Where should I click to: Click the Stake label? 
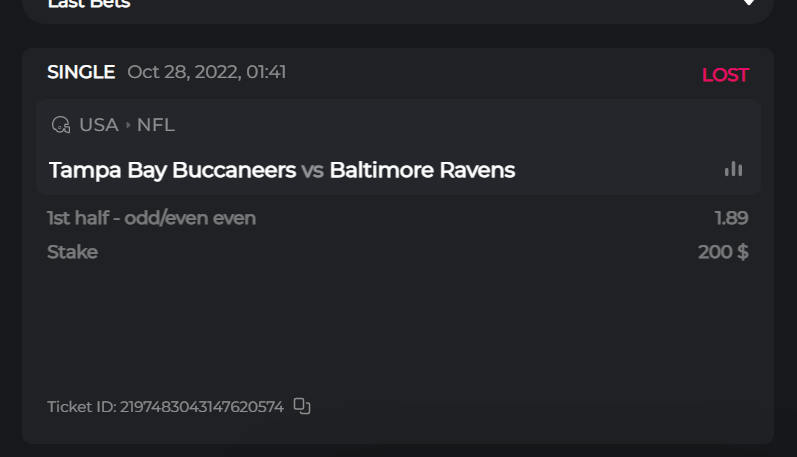(72, 252)
